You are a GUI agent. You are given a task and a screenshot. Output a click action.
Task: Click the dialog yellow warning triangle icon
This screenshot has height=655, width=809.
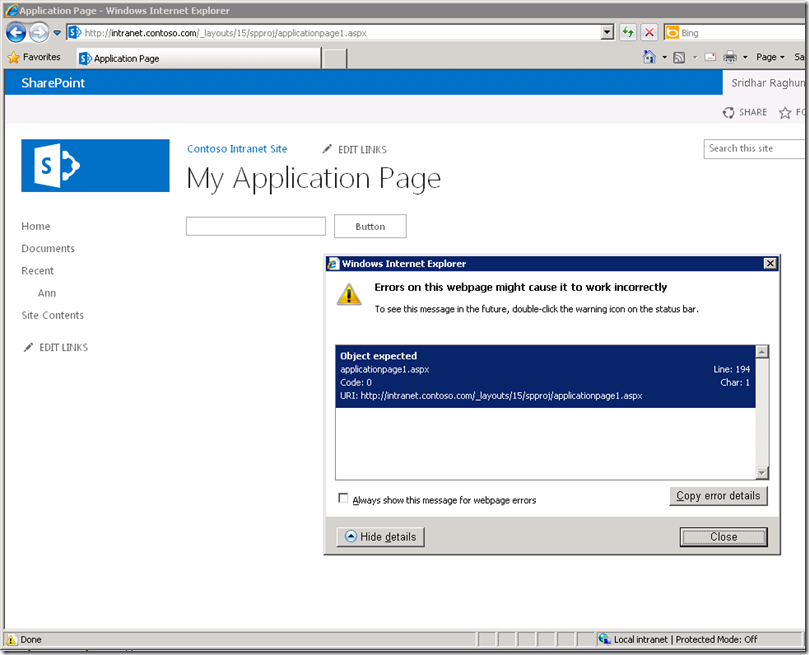pos(349,294)
